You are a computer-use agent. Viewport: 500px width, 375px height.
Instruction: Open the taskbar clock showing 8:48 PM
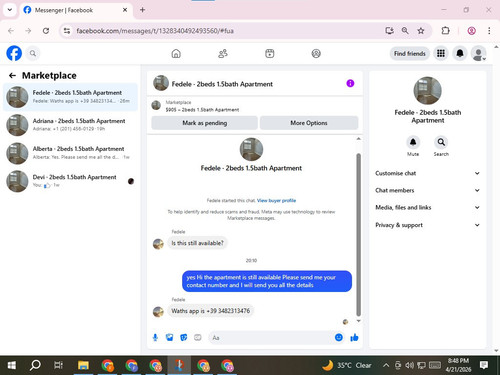458,365
